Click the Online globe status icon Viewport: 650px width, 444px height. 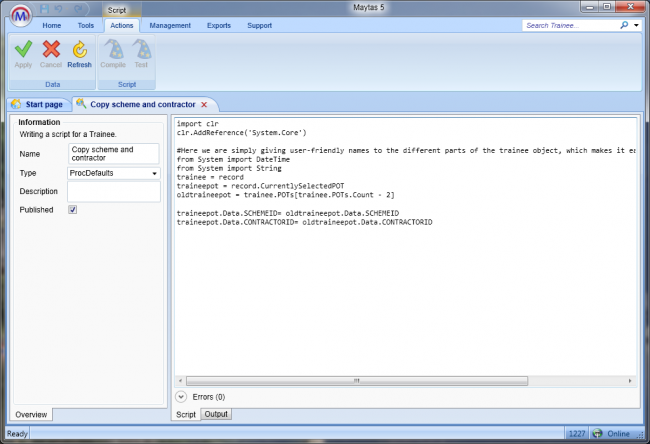pyautogui.click(x=597, y=434)
